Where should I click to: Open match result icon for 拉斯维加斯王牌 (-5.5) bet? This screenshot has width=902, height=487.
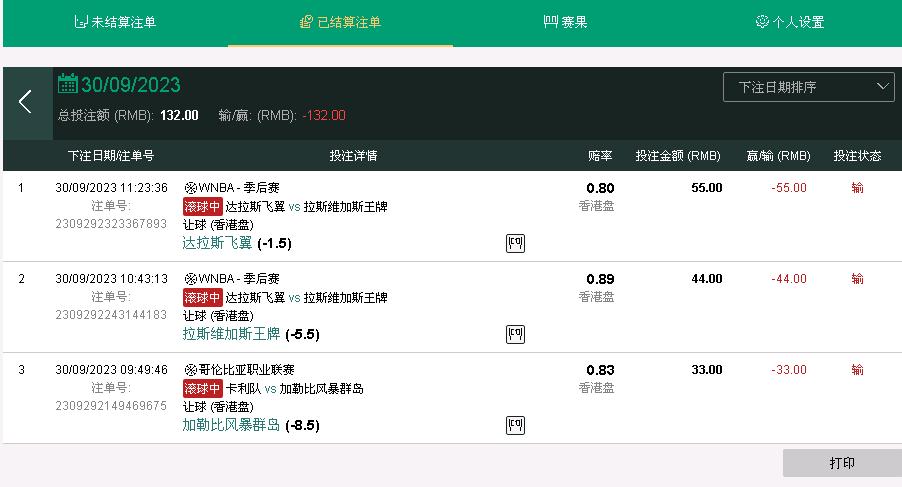515,334
